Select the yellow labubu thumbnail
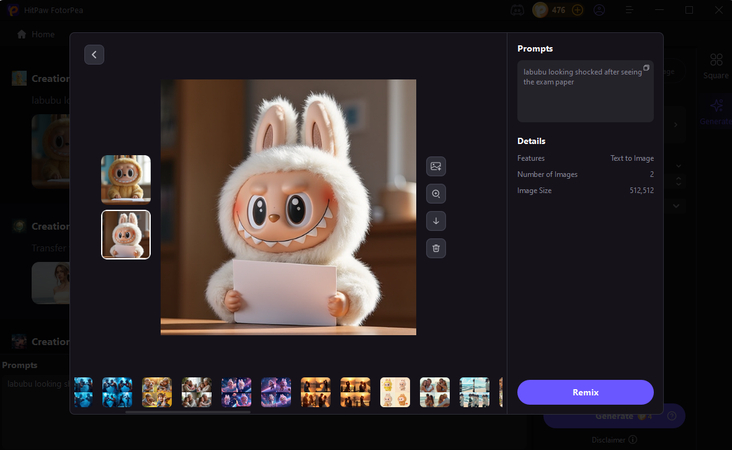 pos(126,180)
